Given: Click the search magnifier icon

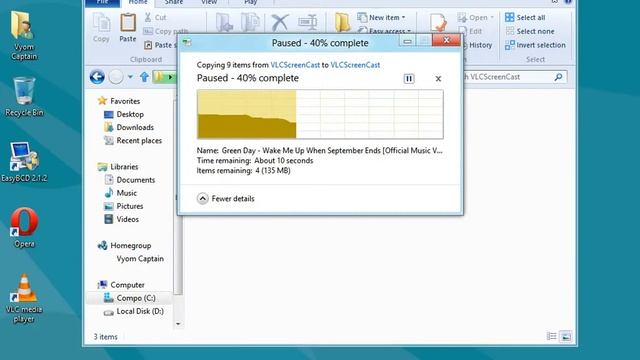Looking at the screenshot, I should [558, 77].
